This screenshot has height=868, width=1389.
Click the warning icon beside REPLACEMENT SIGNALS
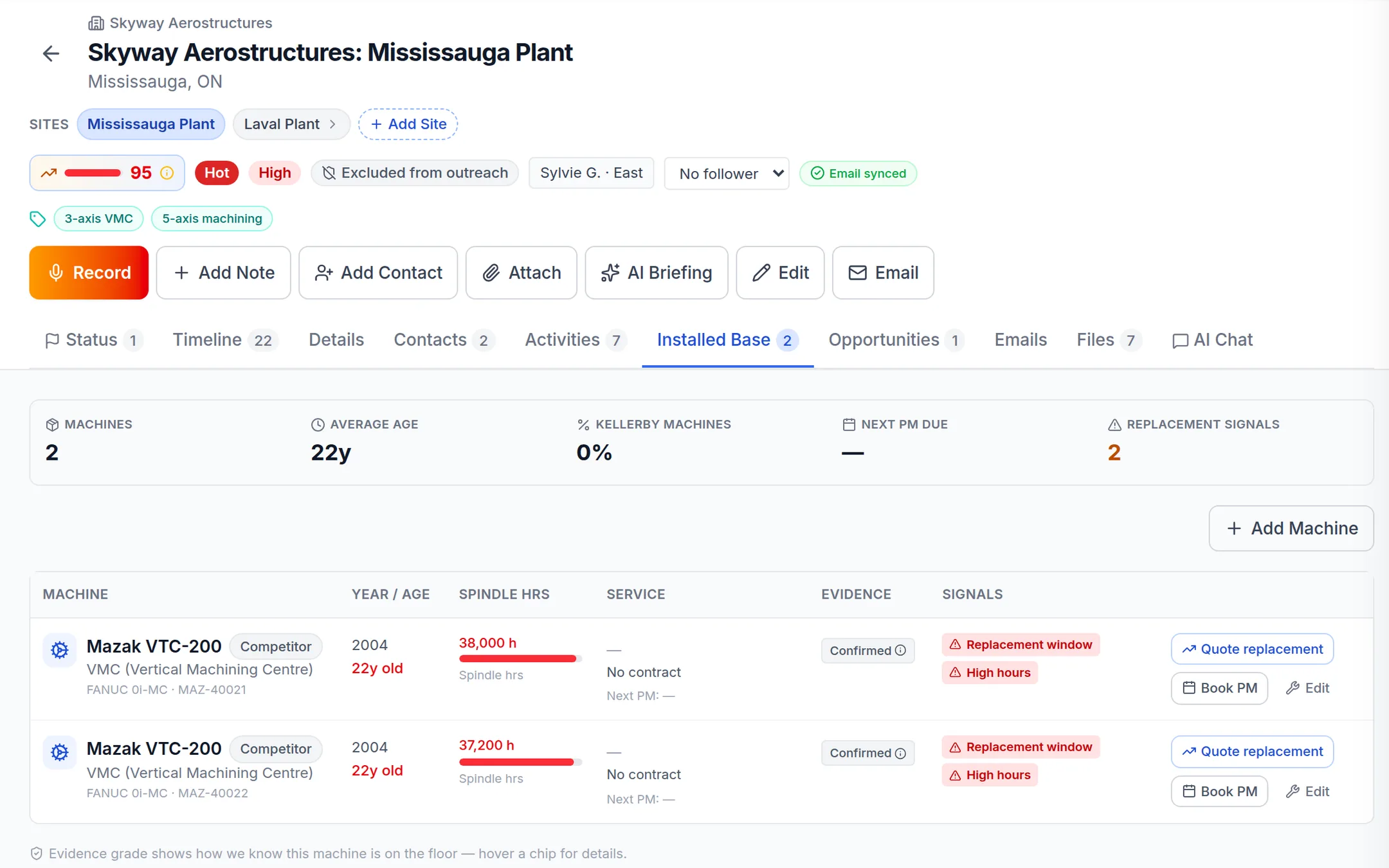(1114, 425)
